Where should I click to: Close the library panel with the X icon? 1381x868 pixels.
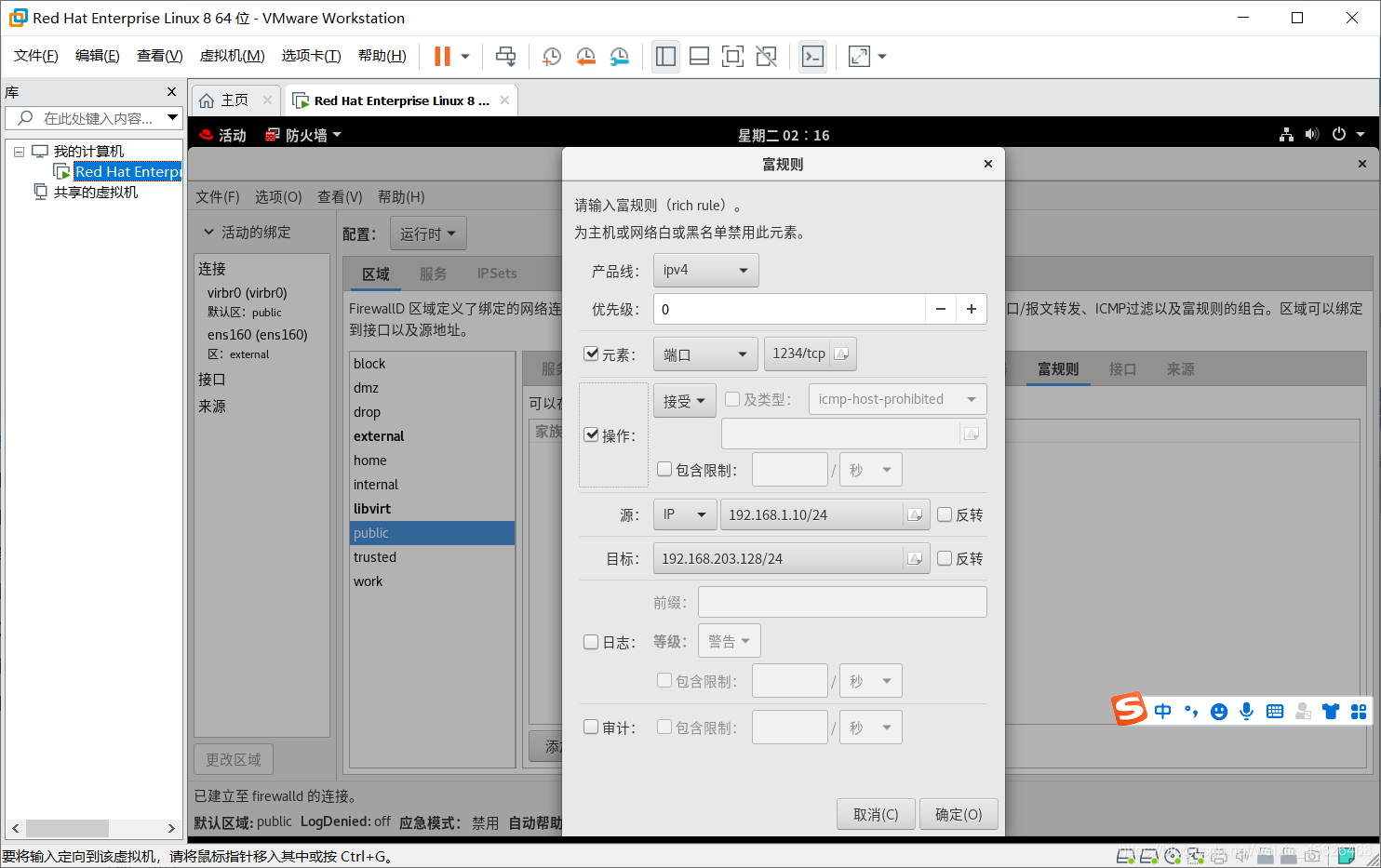point(171,91)
